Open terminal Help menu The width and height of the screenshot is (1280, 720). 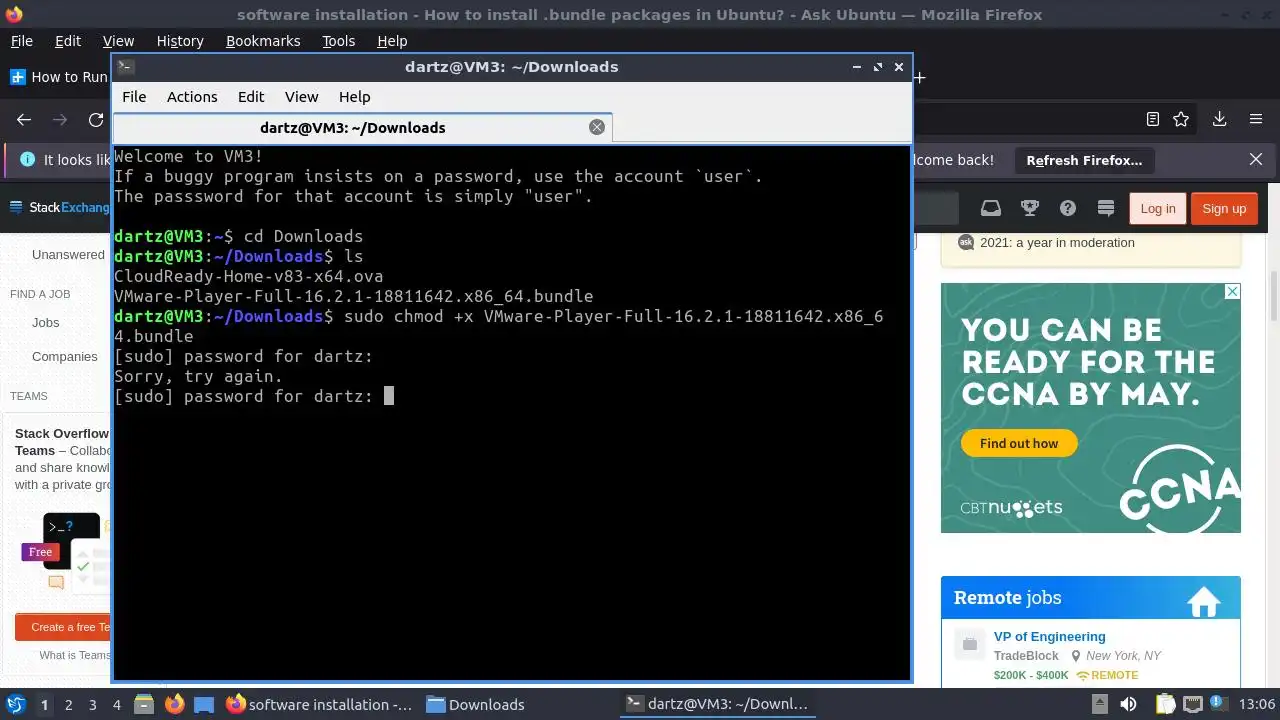355,97
